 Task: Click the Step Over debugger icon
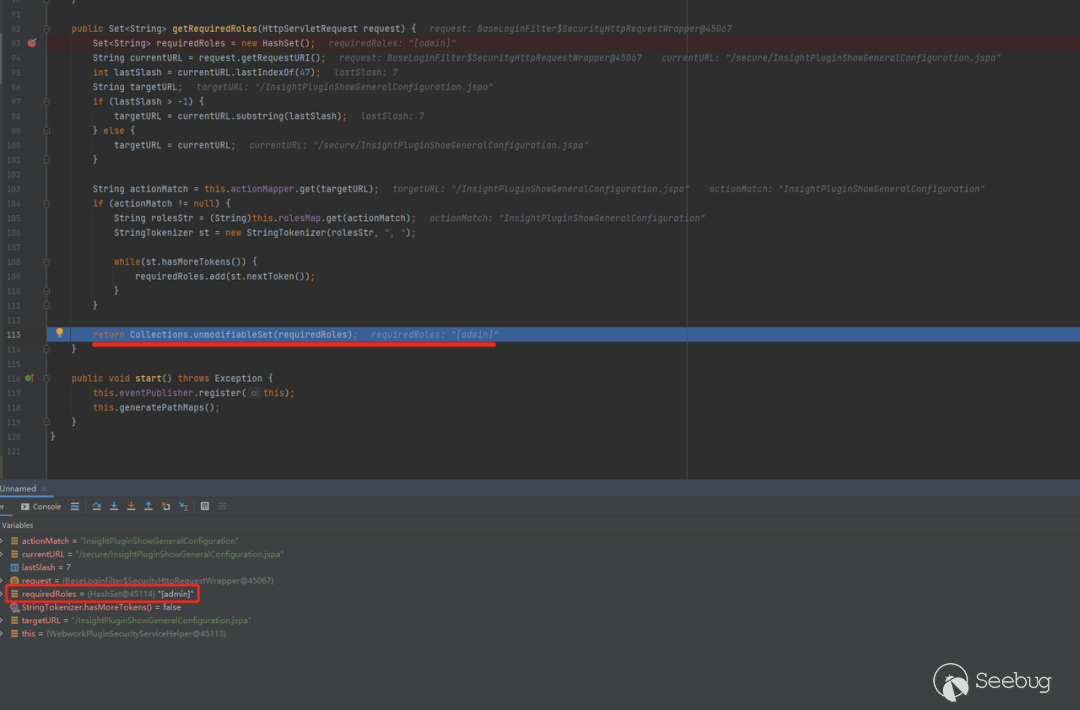[x=97, y=507]
